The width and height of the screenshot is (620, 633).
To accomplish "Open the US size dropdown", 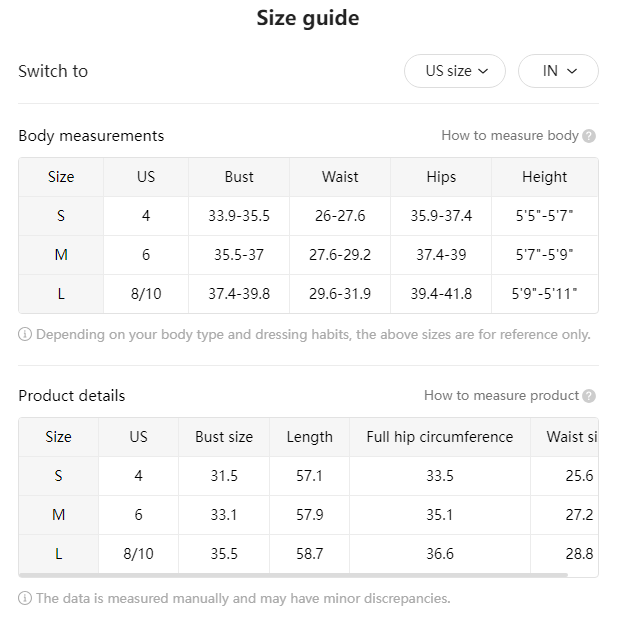I will tap(455, 71).
